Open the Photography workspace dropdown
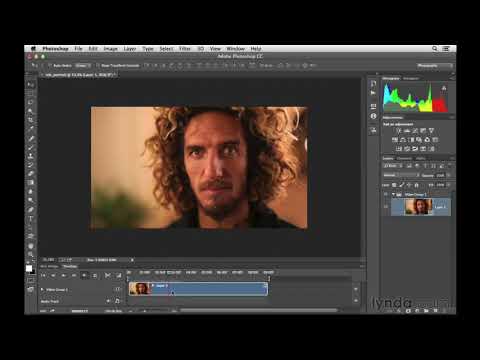Image resolution: width=480 pixels, height=360 pixels. click(x=435, y=66)
